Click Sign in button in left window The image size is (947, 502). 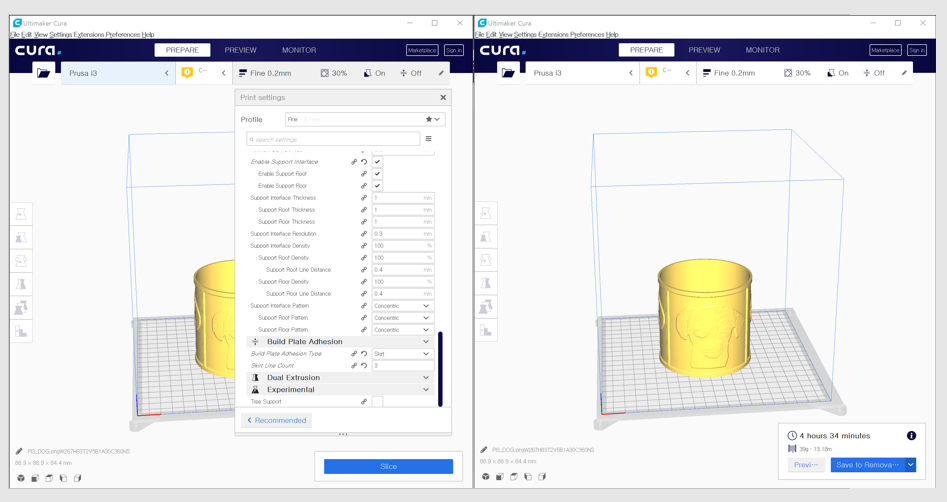(x=454, y=50)
